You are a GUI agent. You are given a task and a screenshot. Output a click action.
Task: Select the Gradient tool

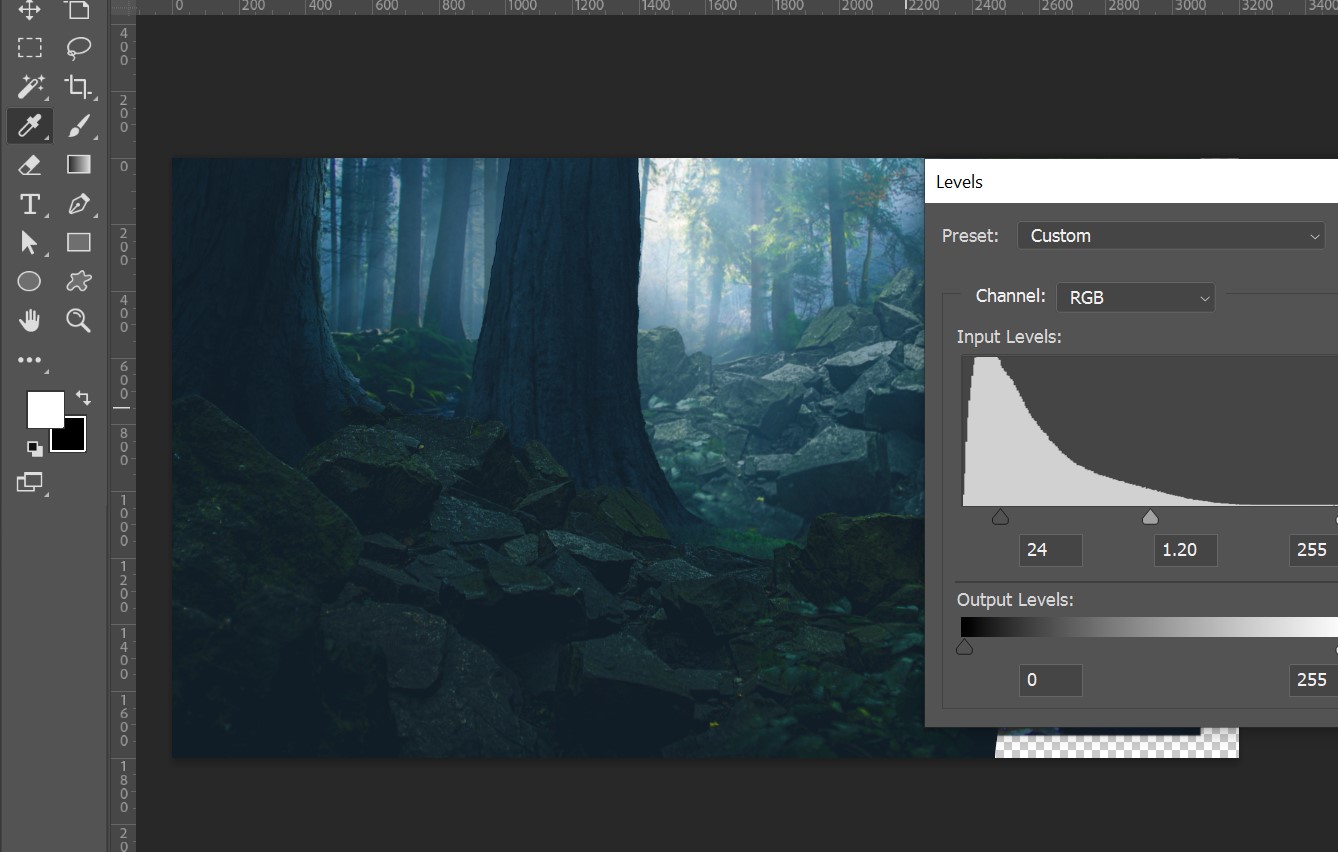tap(78, 165)
